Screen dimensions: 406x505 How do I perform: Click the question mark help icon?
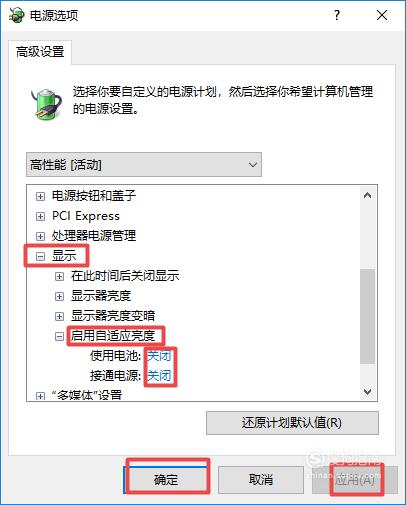(x=337, y=15)
